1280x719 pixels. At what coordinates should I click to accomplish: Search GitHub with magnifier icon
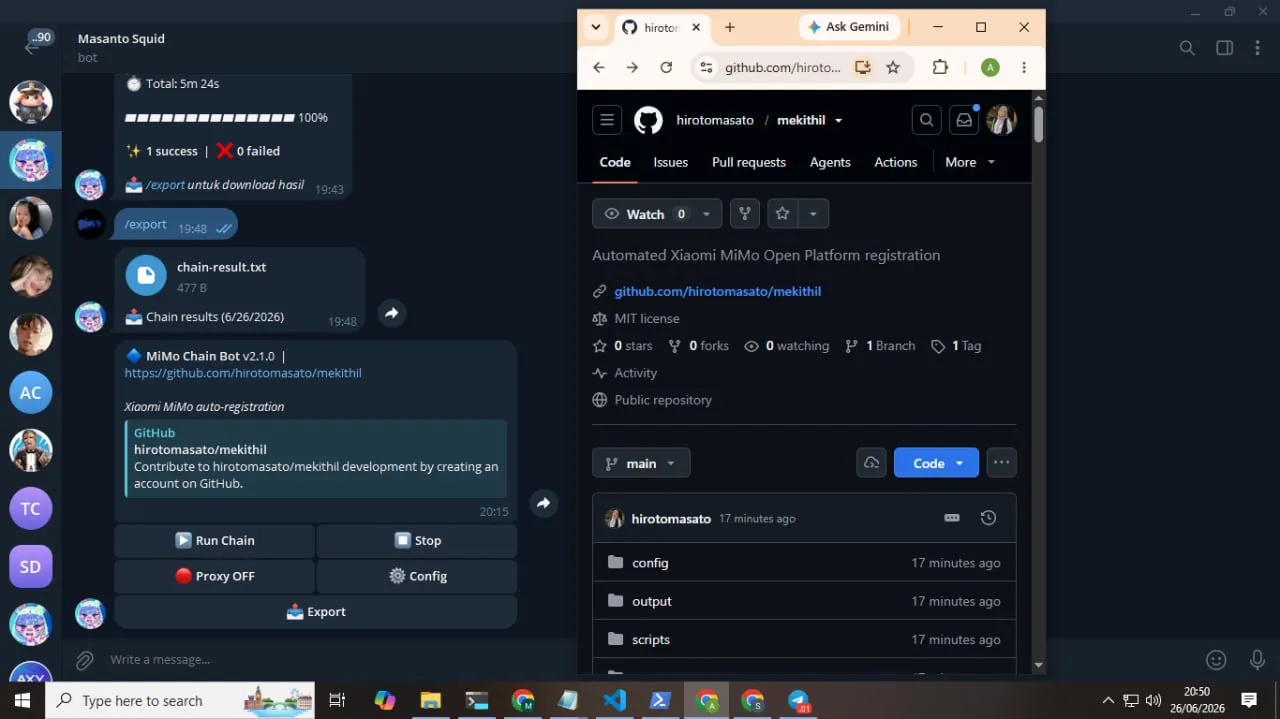click(927, 120)
